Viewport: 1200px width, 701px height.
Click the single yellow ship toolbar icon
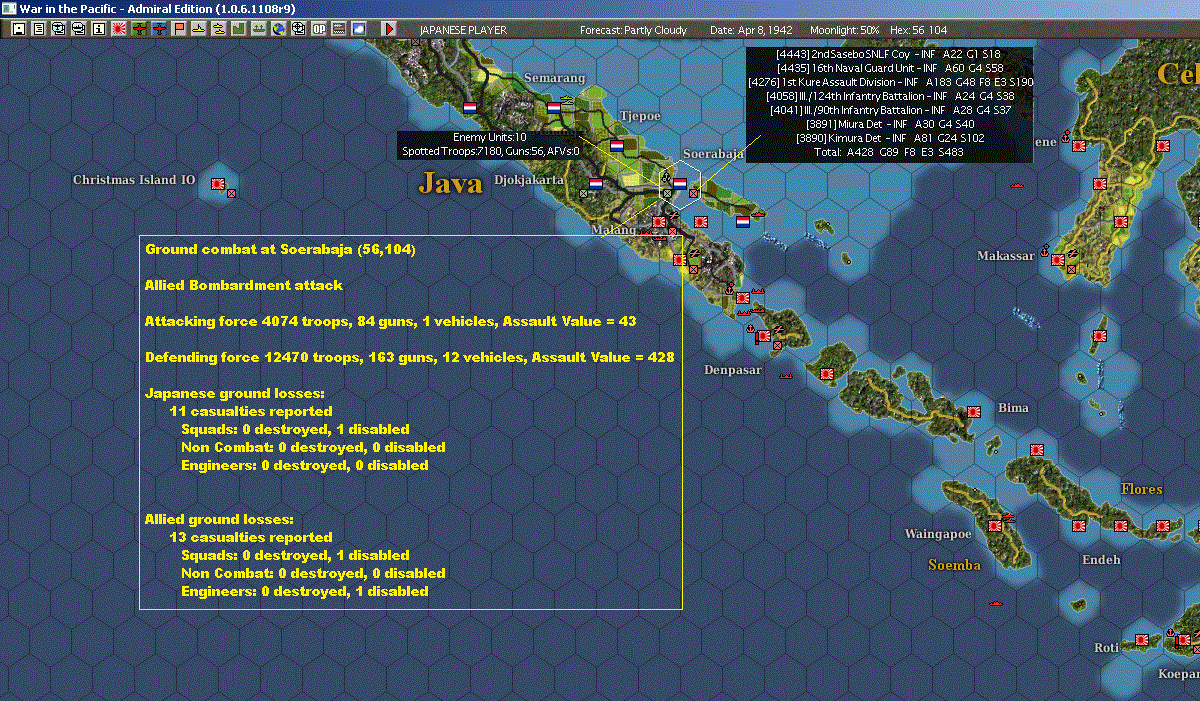pos(199,30)
